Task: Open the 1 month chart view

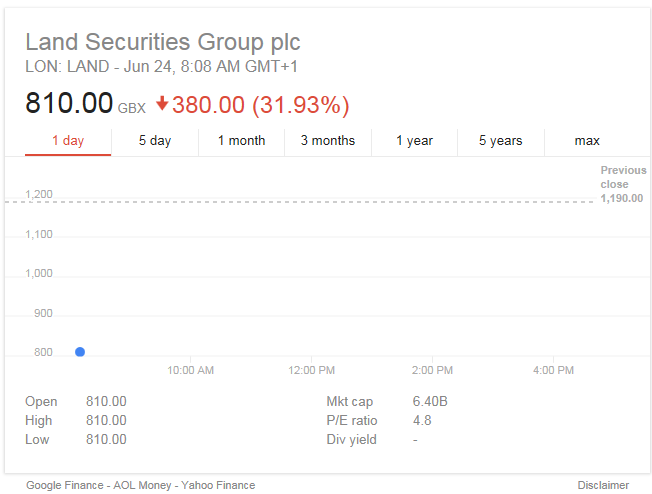Action: pyautogui.click(x=242, y=141)
